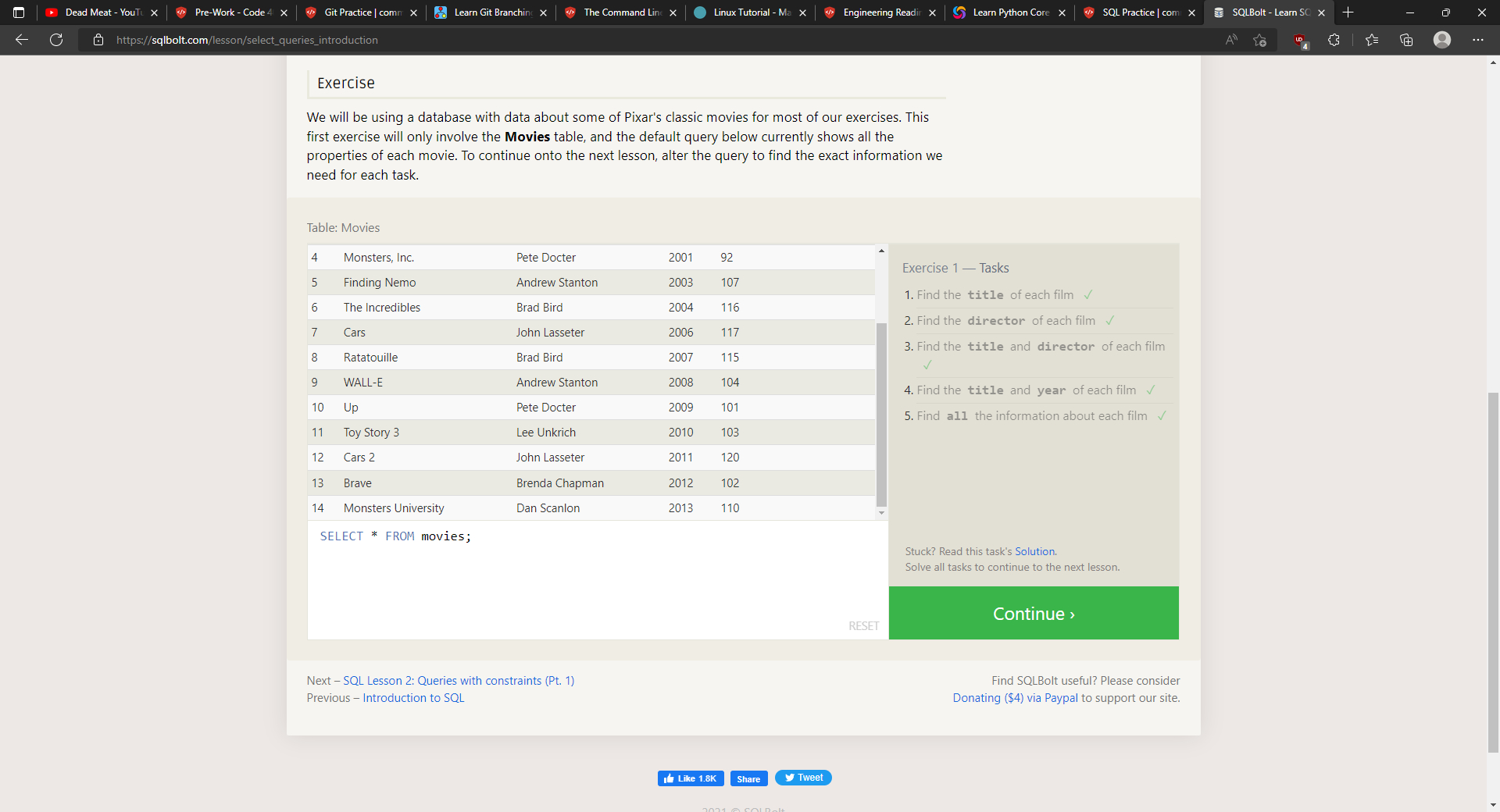Open the task Solution link

coord(1034,551)
